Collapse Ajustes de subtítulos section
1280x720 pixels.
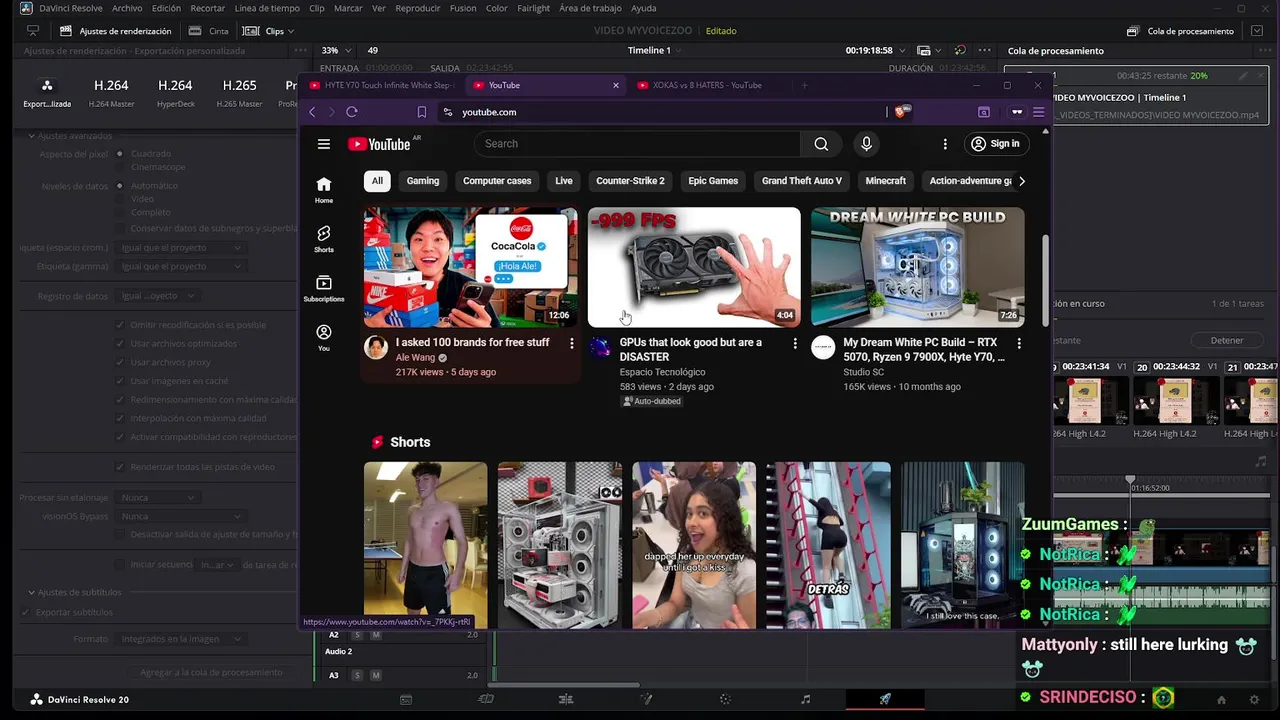31,593
